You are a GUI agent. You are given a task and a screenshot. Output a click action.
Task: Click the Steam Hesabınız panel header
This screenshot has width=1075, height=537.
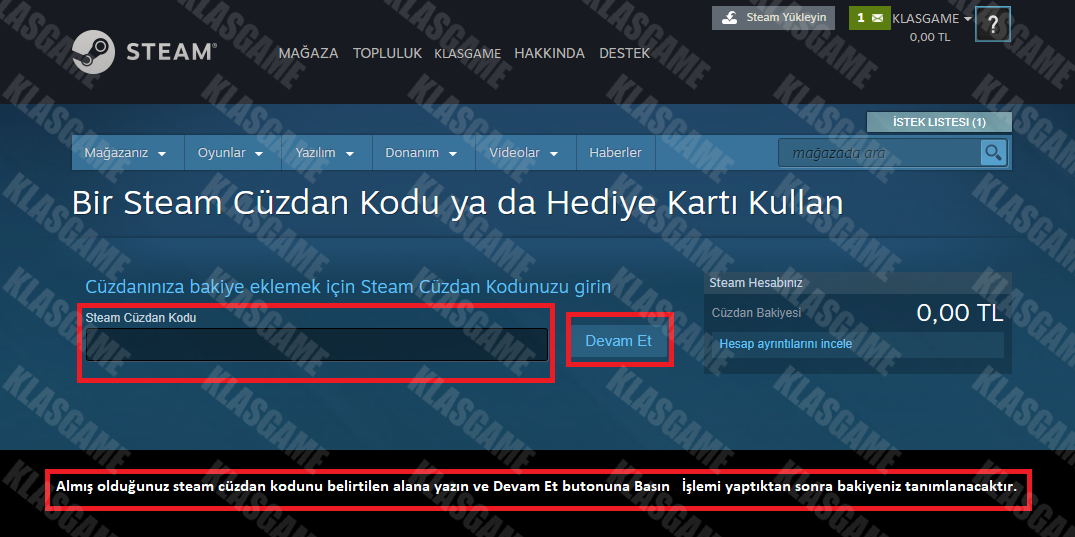pyautogui.click(x=858, y=283)
